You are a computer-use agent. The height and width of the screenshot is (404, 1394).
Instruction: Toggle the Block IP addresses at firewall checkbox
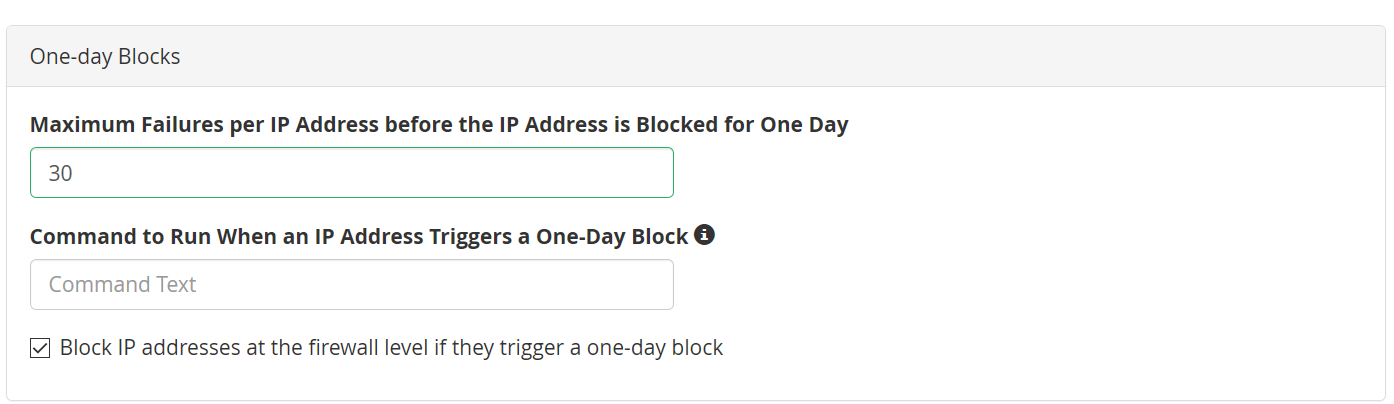click(x=40, y=348)
